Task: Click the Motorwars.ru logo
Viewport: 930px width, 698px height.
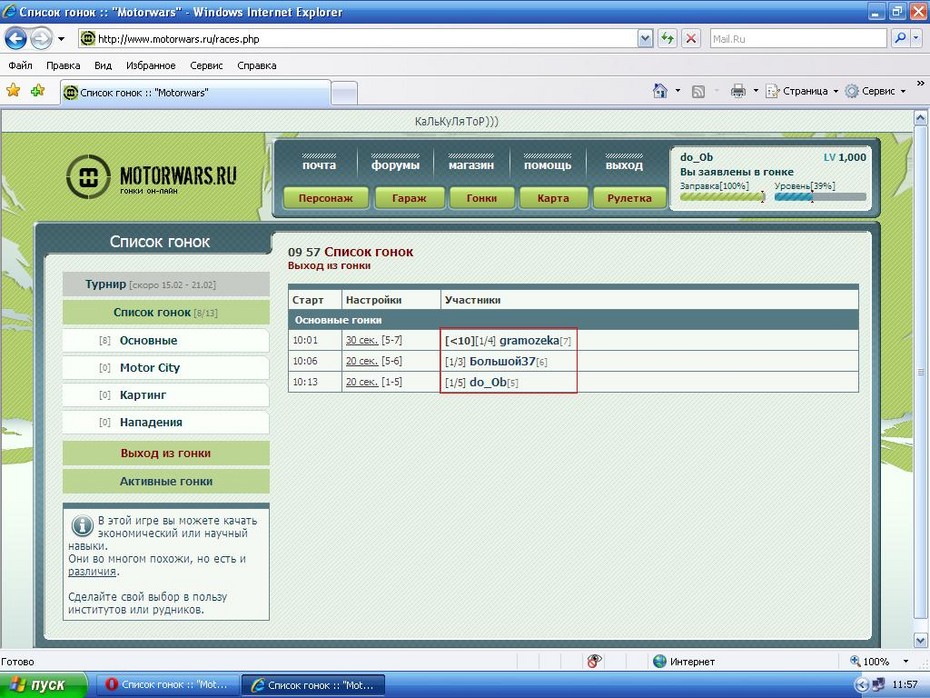Action: [x=151, y=176]
